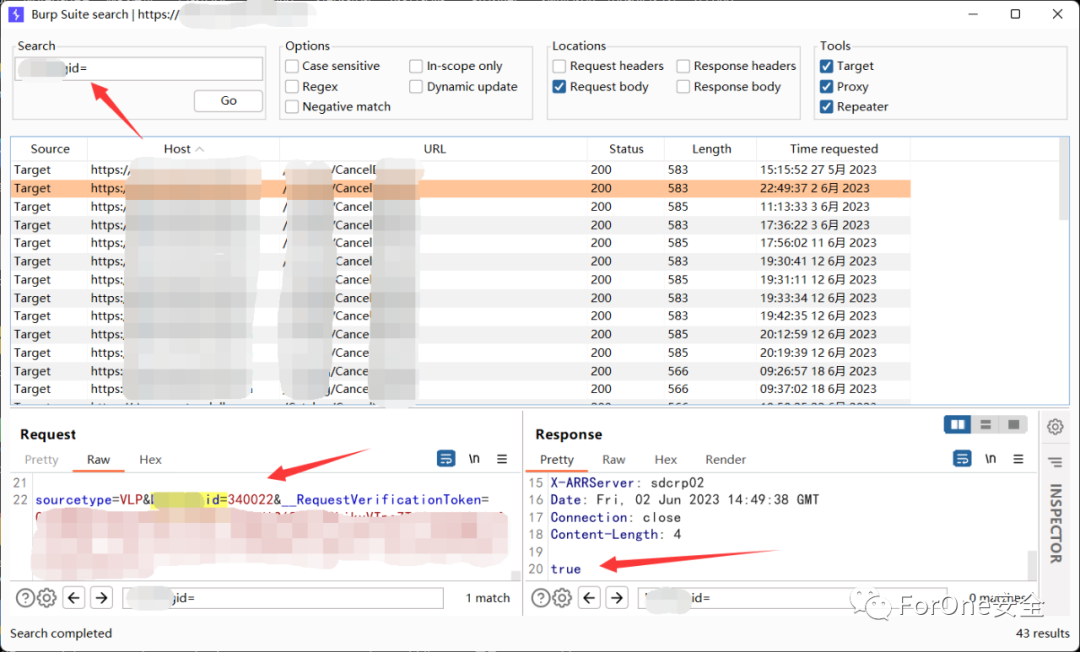Screen dimensions: 1080x652
Task: Check Request headers location
Action: [x=559, y=66]
